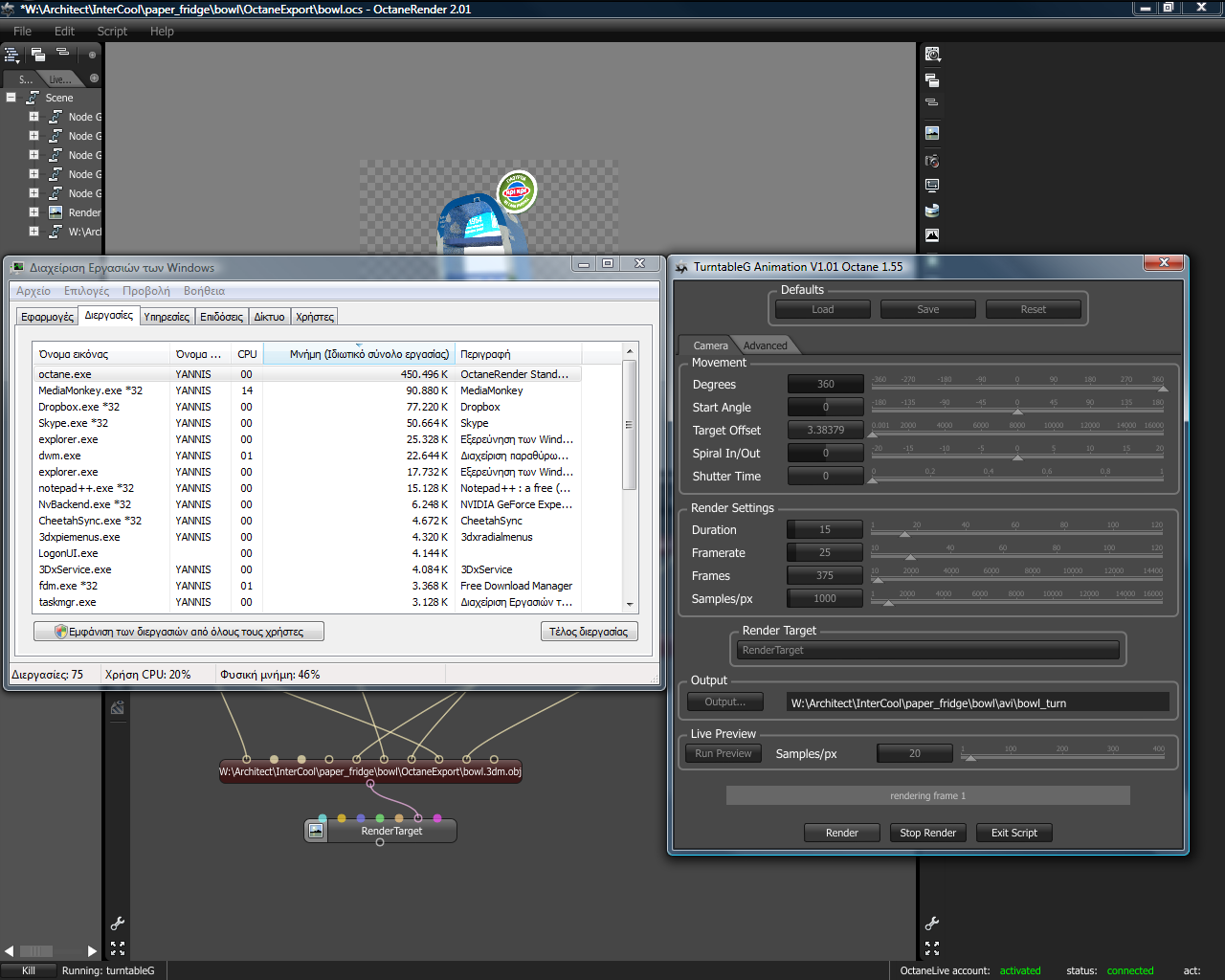This screenshot has width=1225, height=980.
Task: Collapse the Scene tree node
Action: click(11, 98)
